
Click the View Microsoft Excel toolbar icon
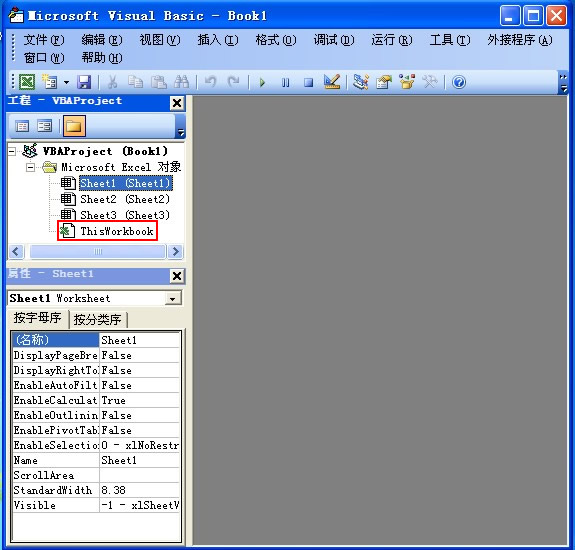[27, 82]
